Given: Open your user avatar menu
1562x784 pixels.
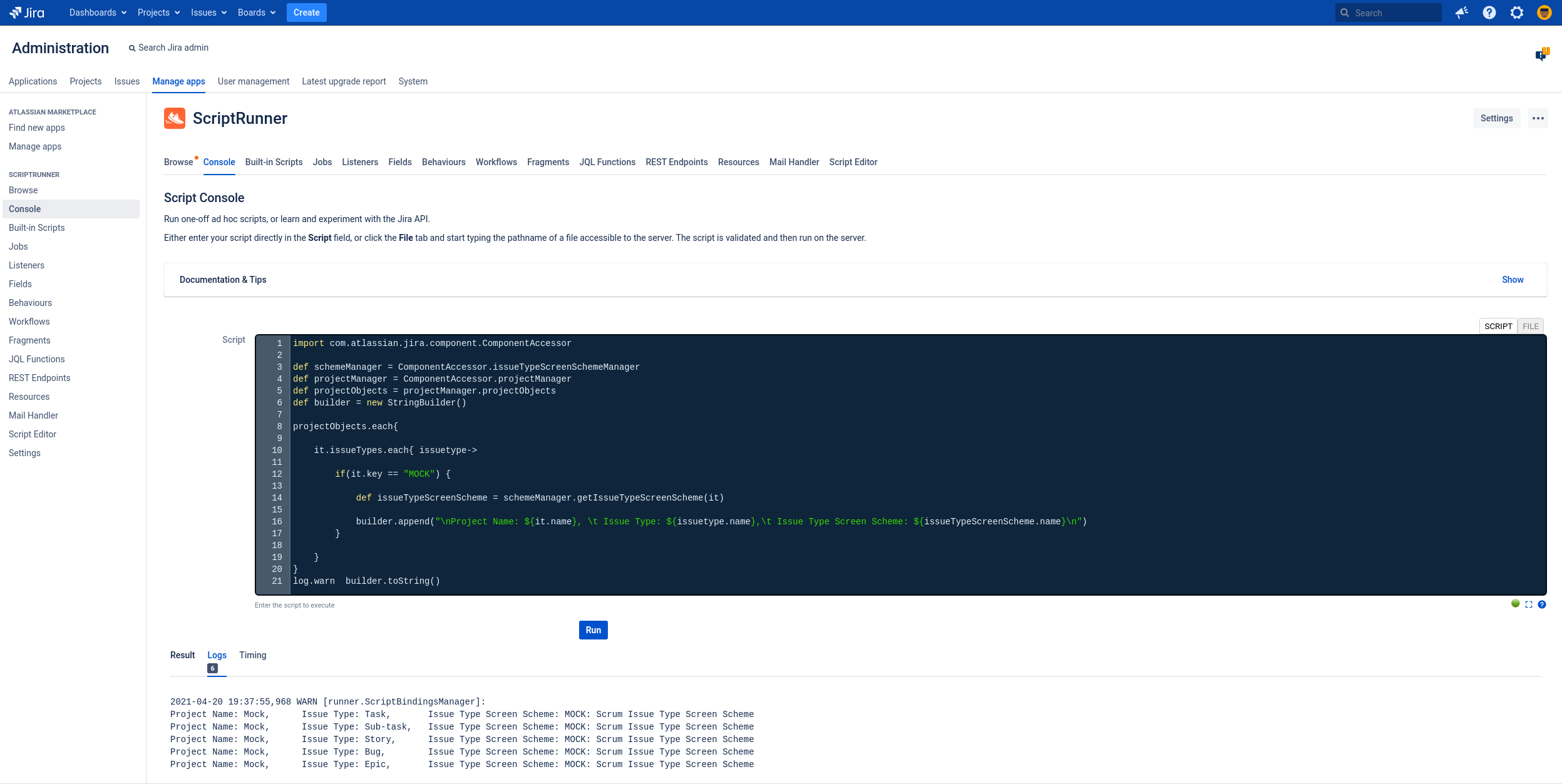Looking at the screenshot, I should [x=1544, y=13].
